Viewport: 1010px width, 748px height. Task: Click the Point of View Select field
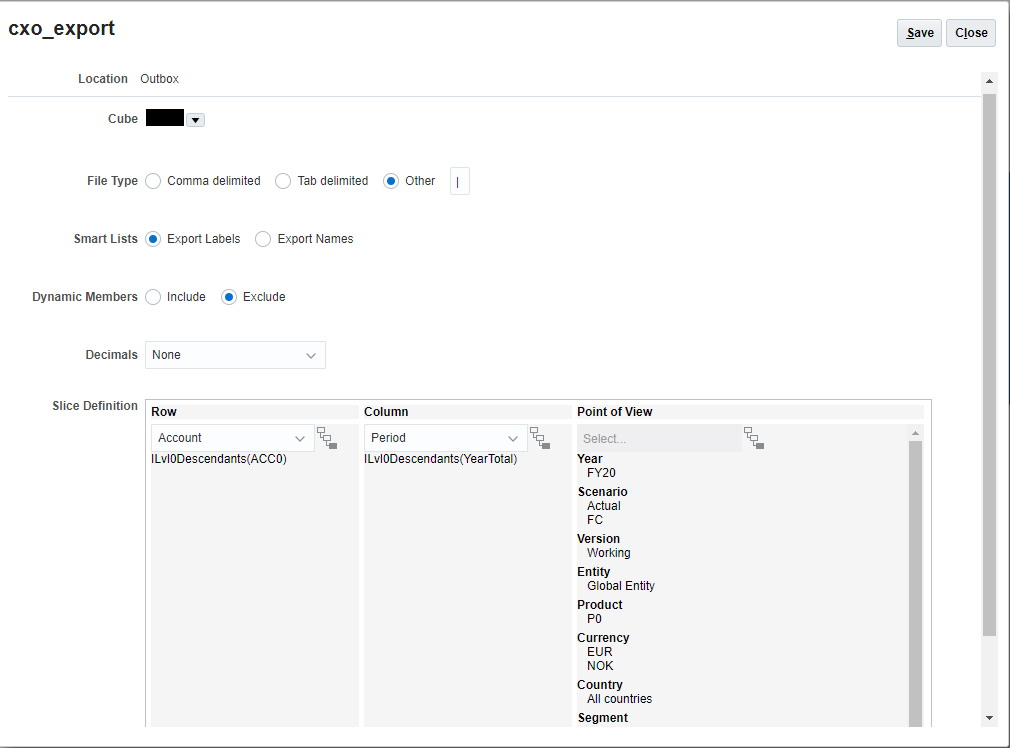point(659,438)
